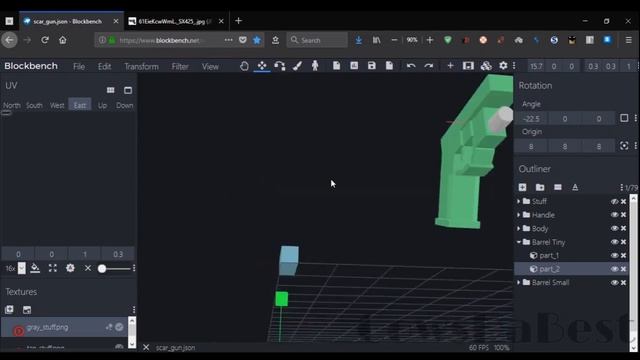
Task: Expand the Handle group
Action: pos(519,215)
